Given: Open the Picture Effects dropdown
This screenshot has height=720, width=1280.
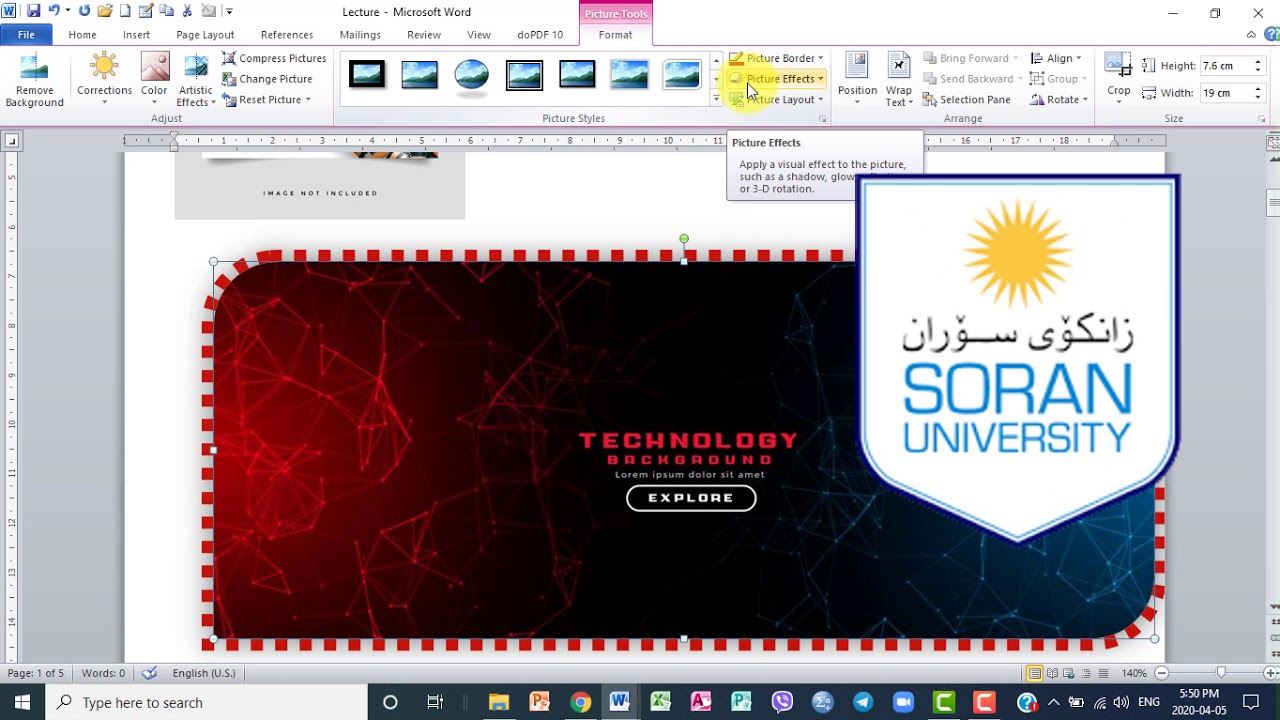Looking at the screenshot, I should click(x=776, y=79).
